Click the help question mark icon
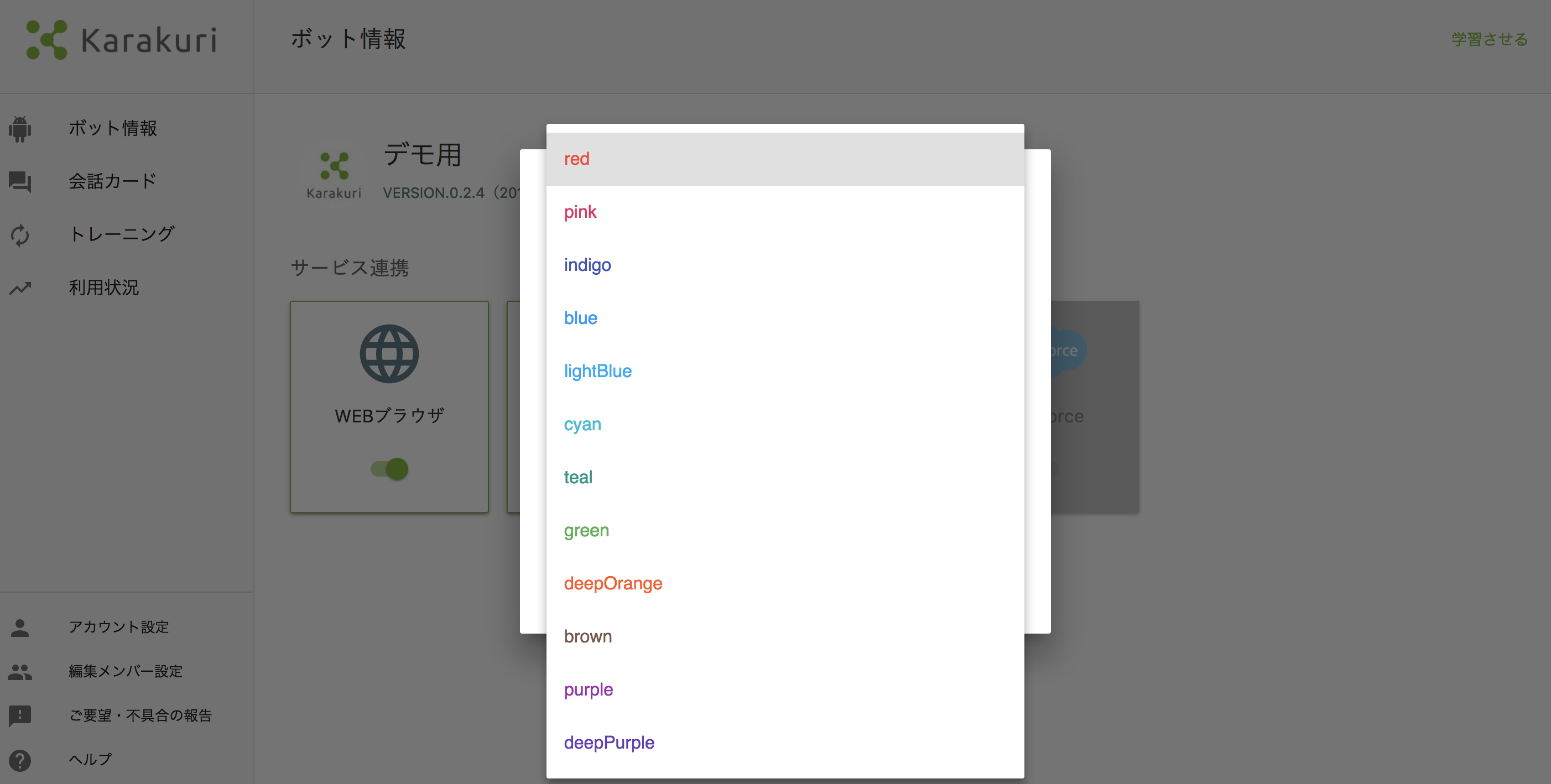 20,760
